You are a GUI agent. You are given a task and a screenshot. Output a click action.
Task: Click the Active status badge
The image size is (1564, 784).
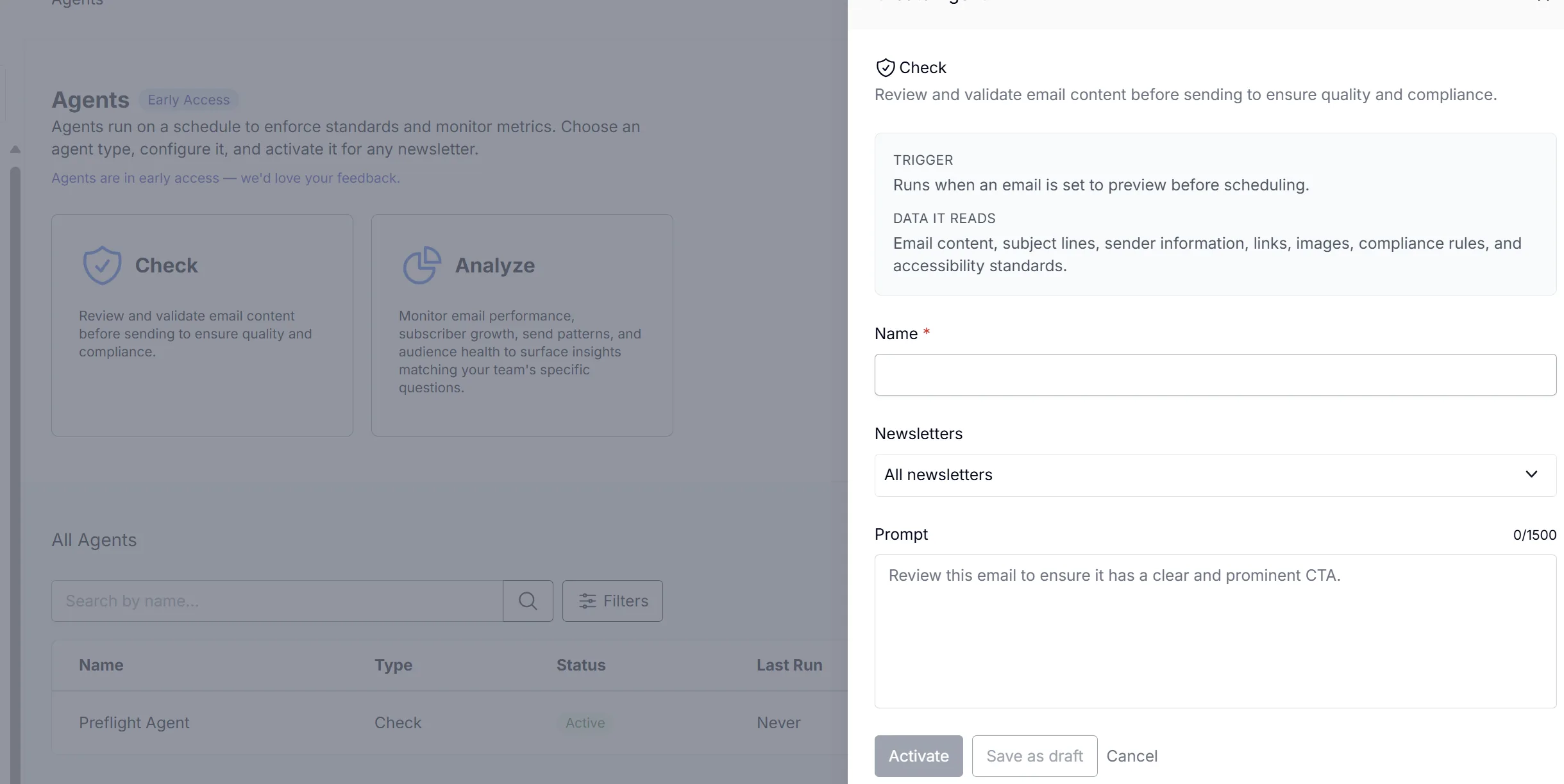[x=585, y=722]
